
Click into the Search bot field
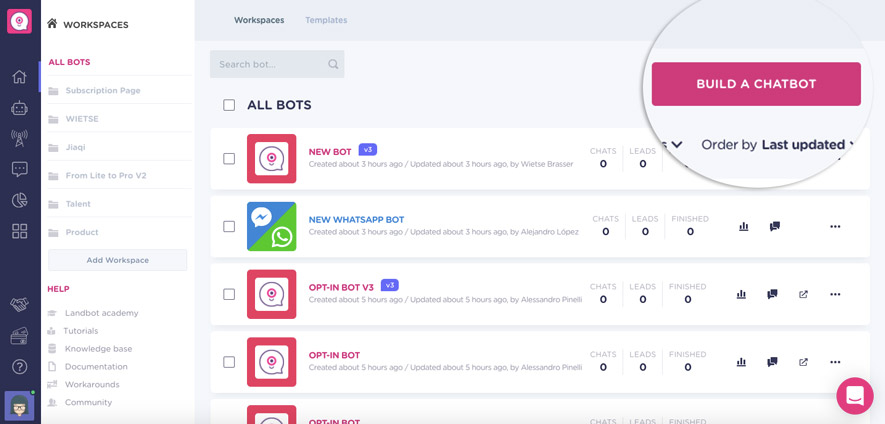277,64
